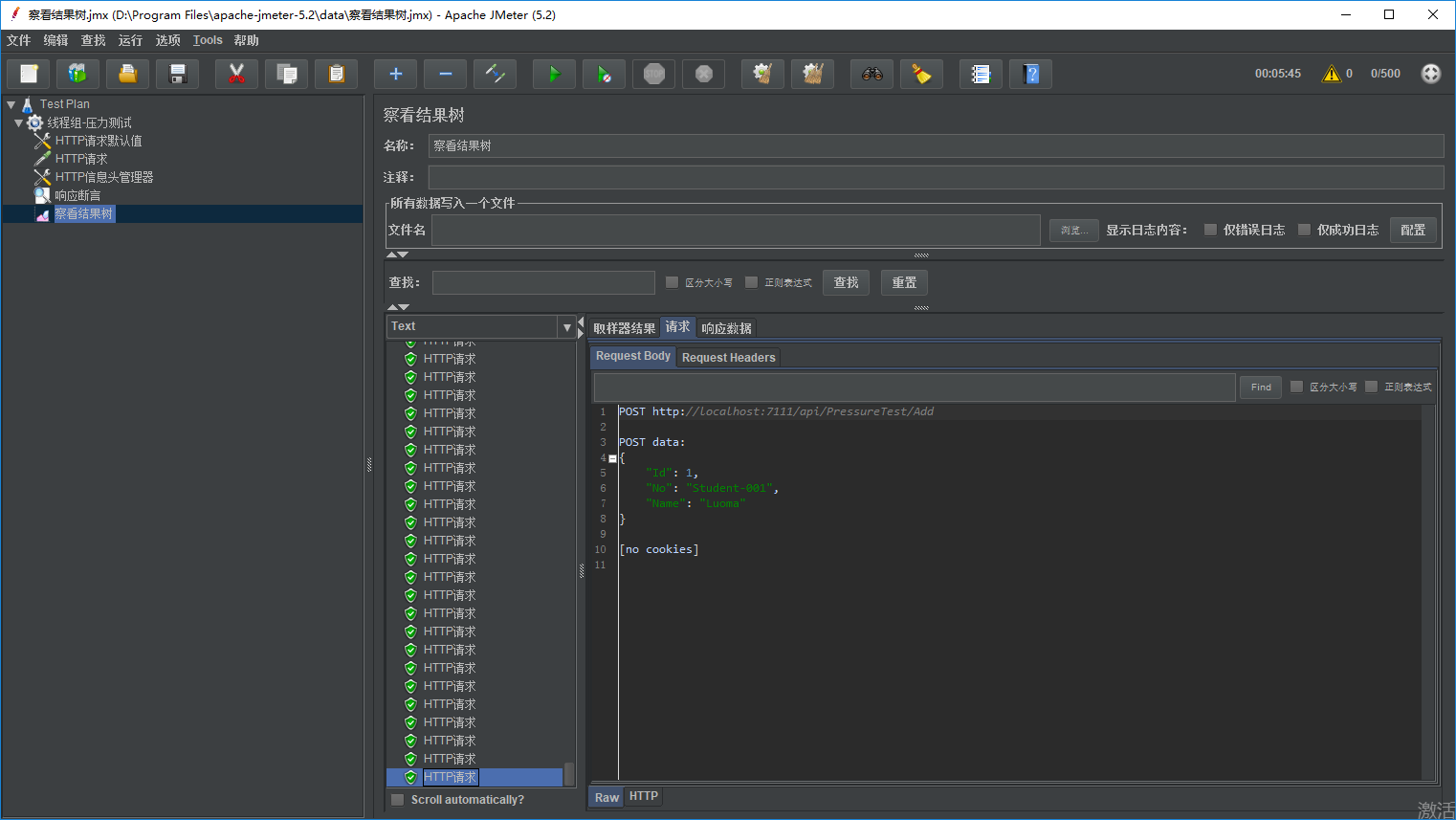This screenshot has height=820, width=1456.
Task: Check 正则表达式 next to the 查找 field
Action: (752, 282)
